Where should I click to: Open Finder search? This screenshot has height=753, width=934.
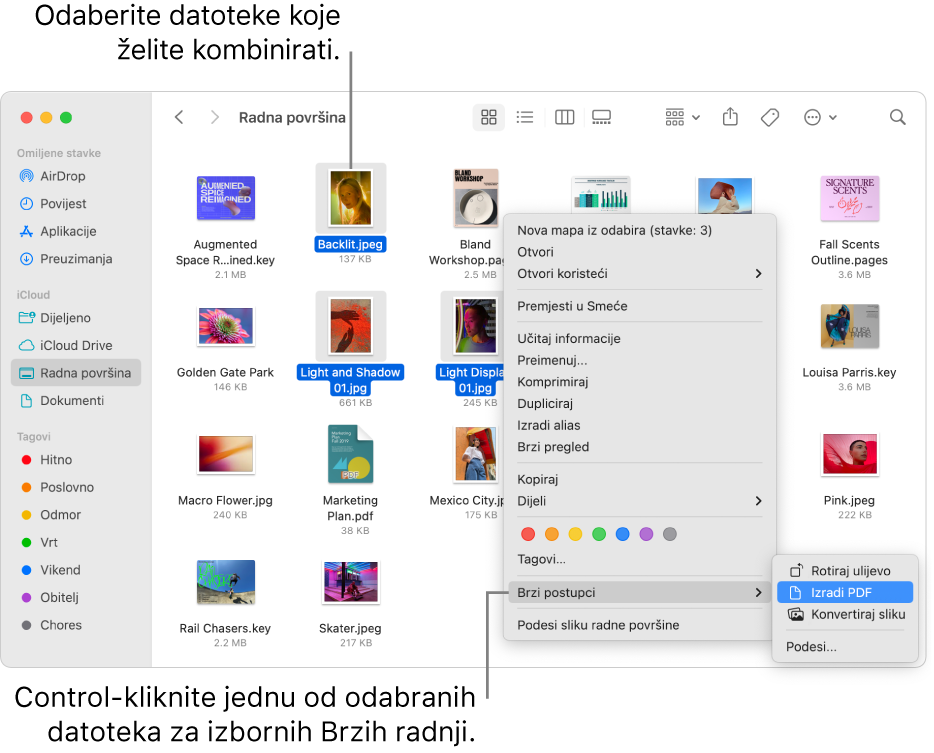click(x=897, y=117)
